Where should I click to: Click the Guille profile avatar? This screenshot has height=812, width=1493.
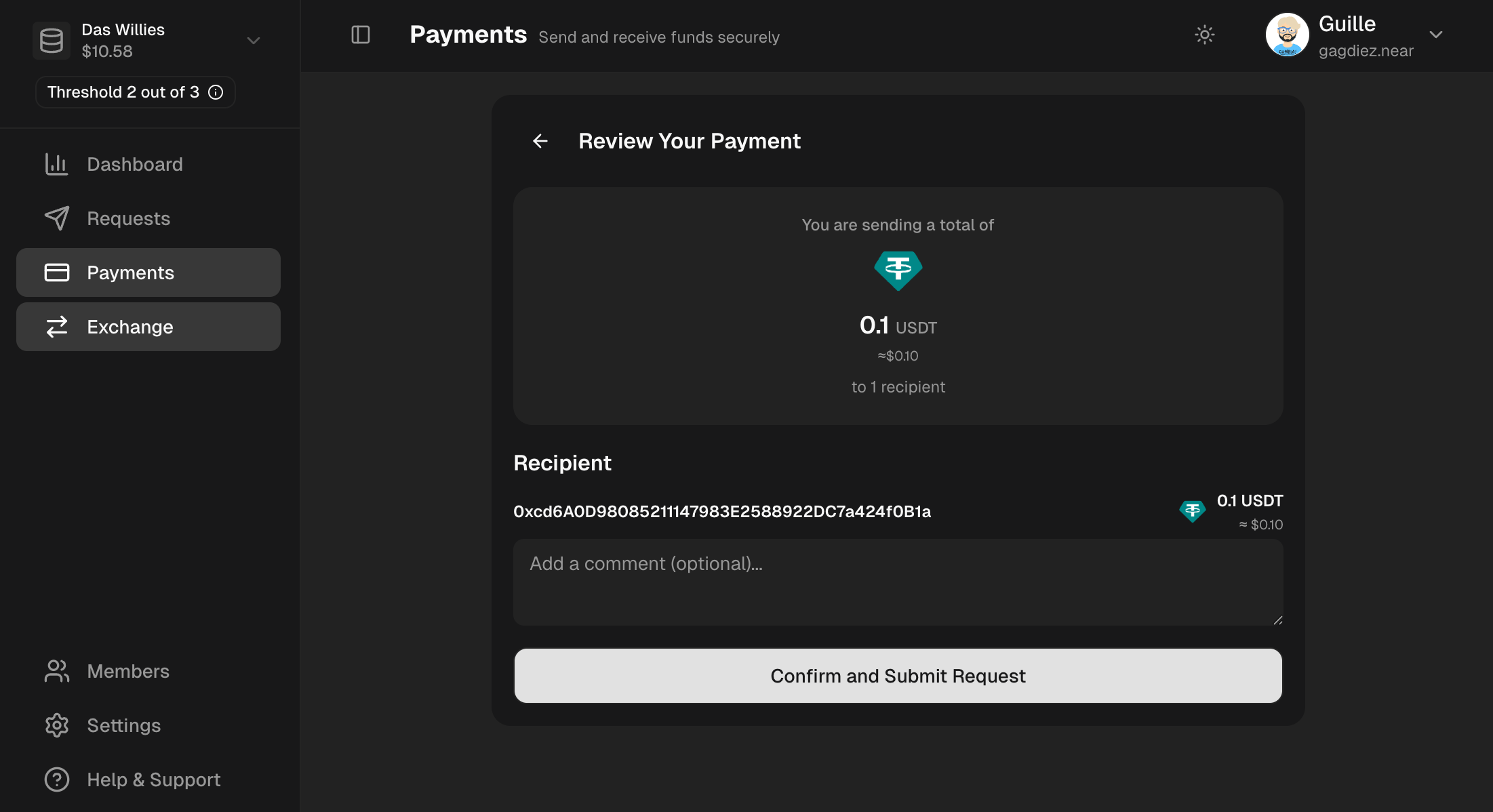tap(1286, 35)
